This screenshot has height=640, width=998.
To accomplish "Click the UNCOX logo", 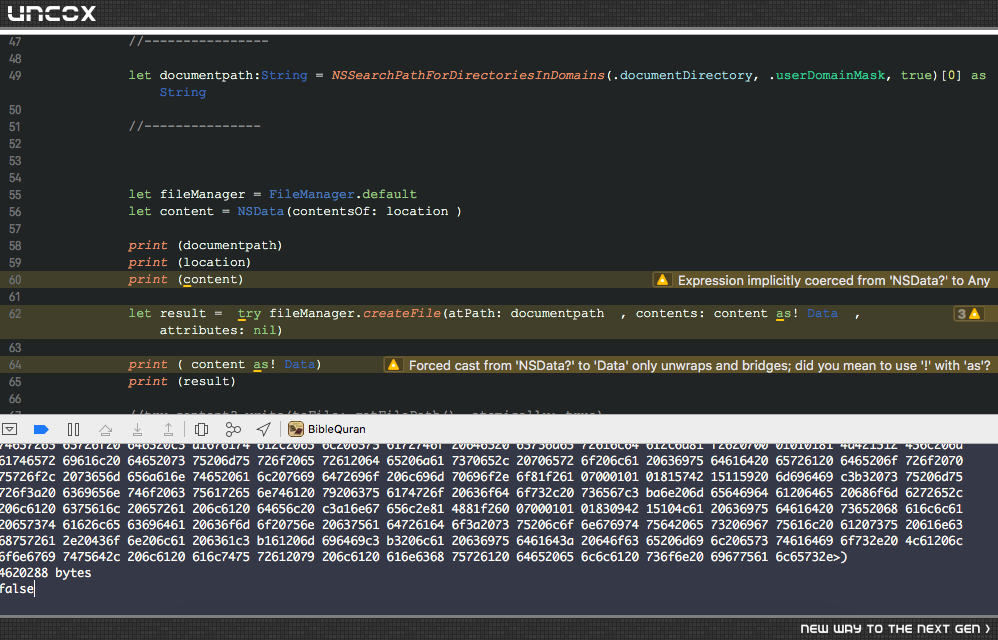I will click(x=52, y=13).
